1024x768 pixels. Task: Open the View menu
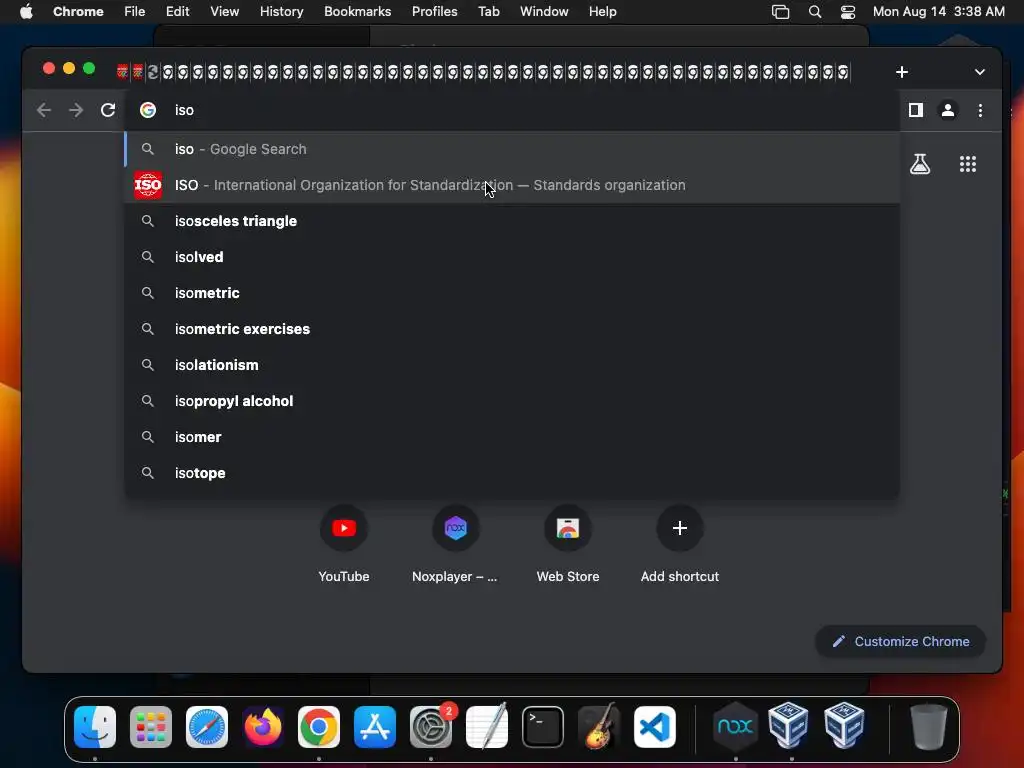coord(225,12)
